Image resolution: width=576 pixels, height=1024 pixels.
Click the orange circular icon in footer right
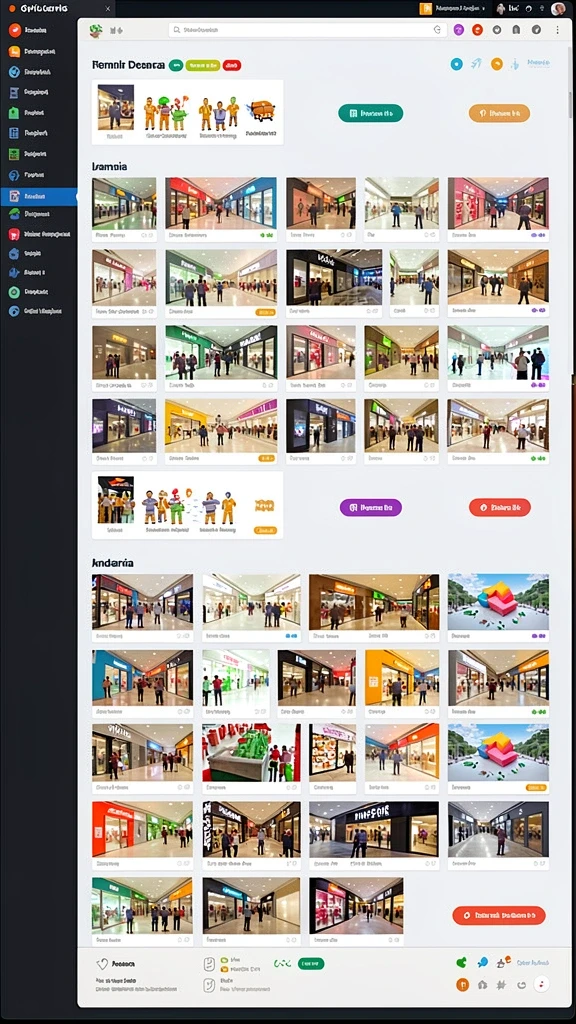[462, 985]
